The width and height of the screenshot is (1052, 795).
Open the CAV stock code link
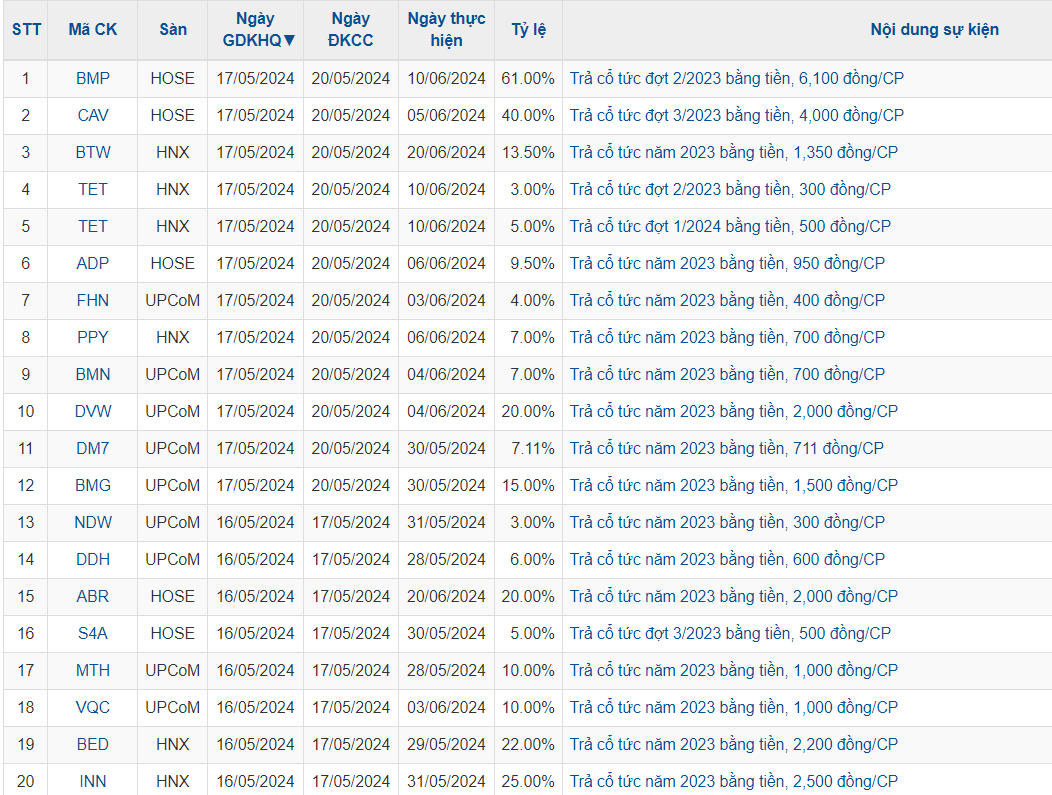[x=93, y=115]
